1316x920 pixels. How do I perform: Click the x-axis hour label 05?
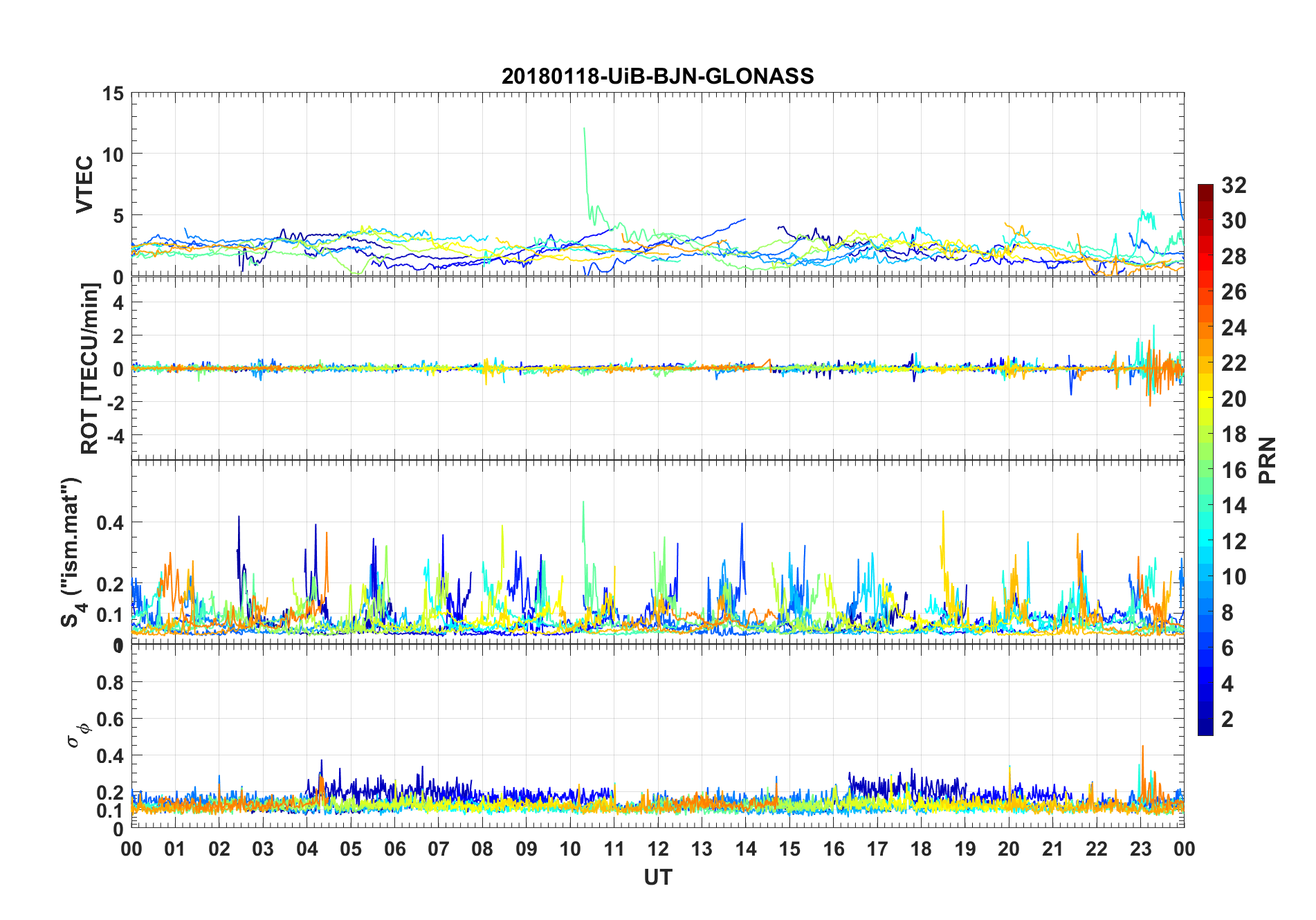[351, 849]
